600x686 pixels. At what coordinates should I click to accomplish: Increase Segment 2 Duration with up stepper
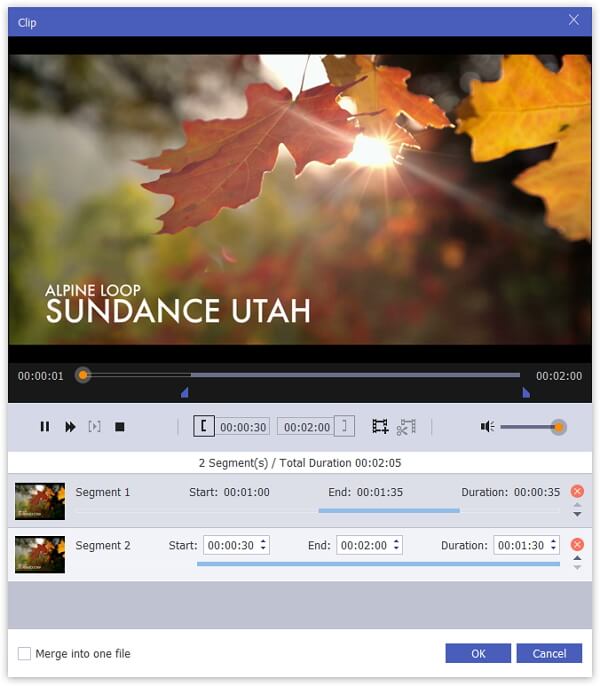553,541
